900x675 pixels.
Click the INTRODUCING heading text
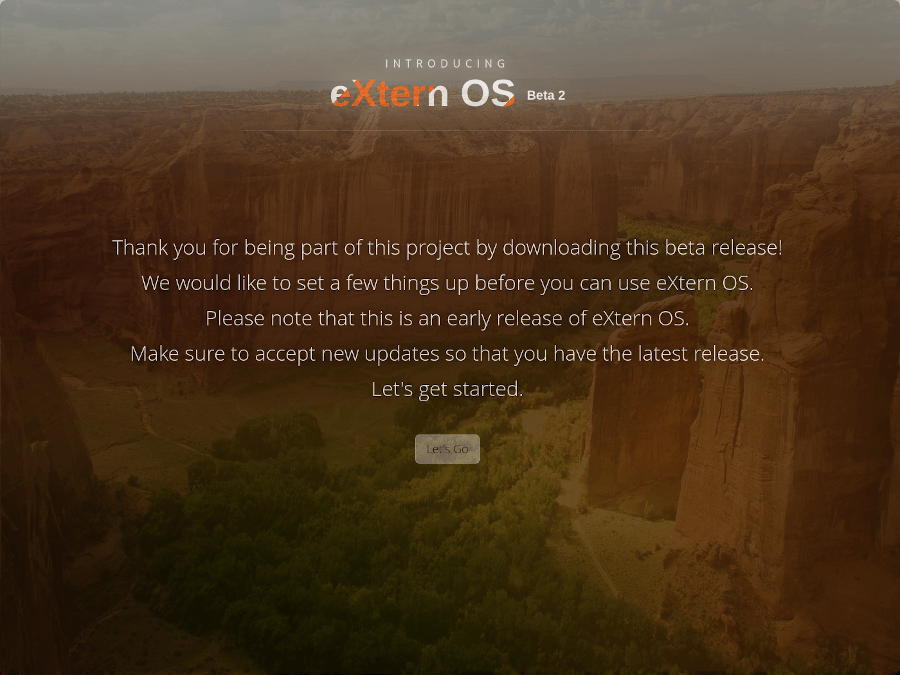(x=447, y=64)
